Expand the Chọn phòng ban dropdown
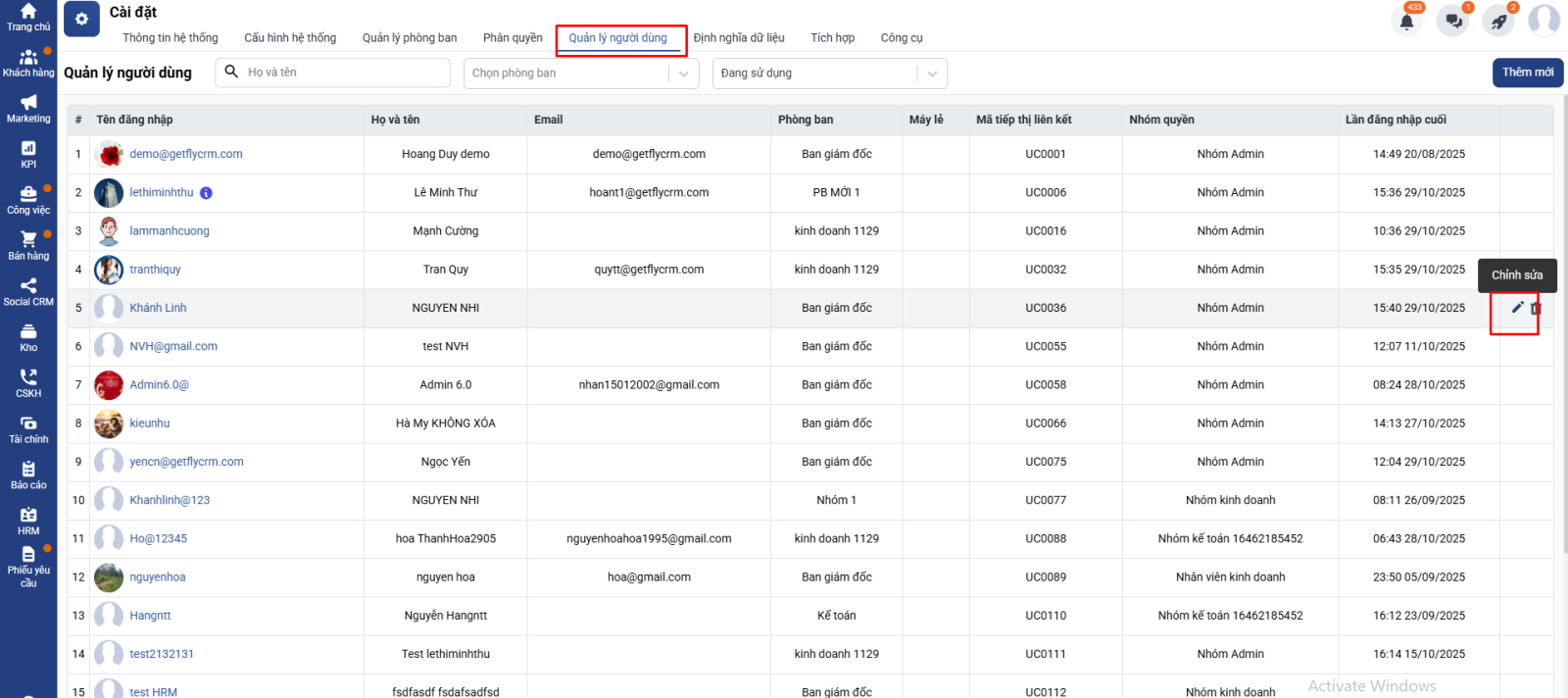The height and width of the screenshot is (698, 1568). [683, 74]
